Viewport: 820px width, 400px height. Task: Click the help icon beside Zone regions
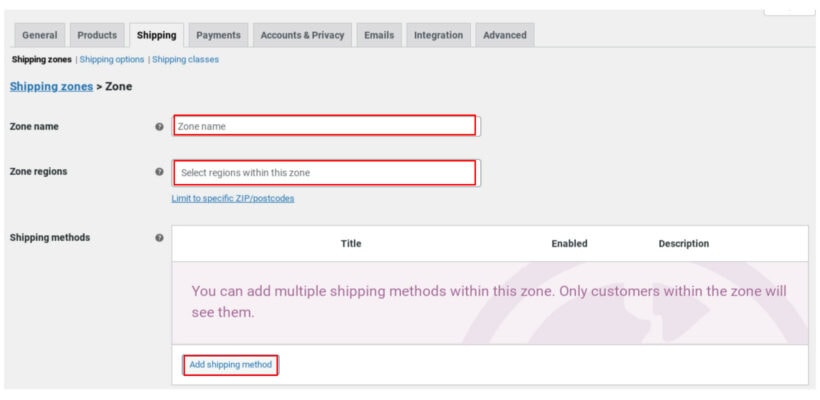point(160,172)
